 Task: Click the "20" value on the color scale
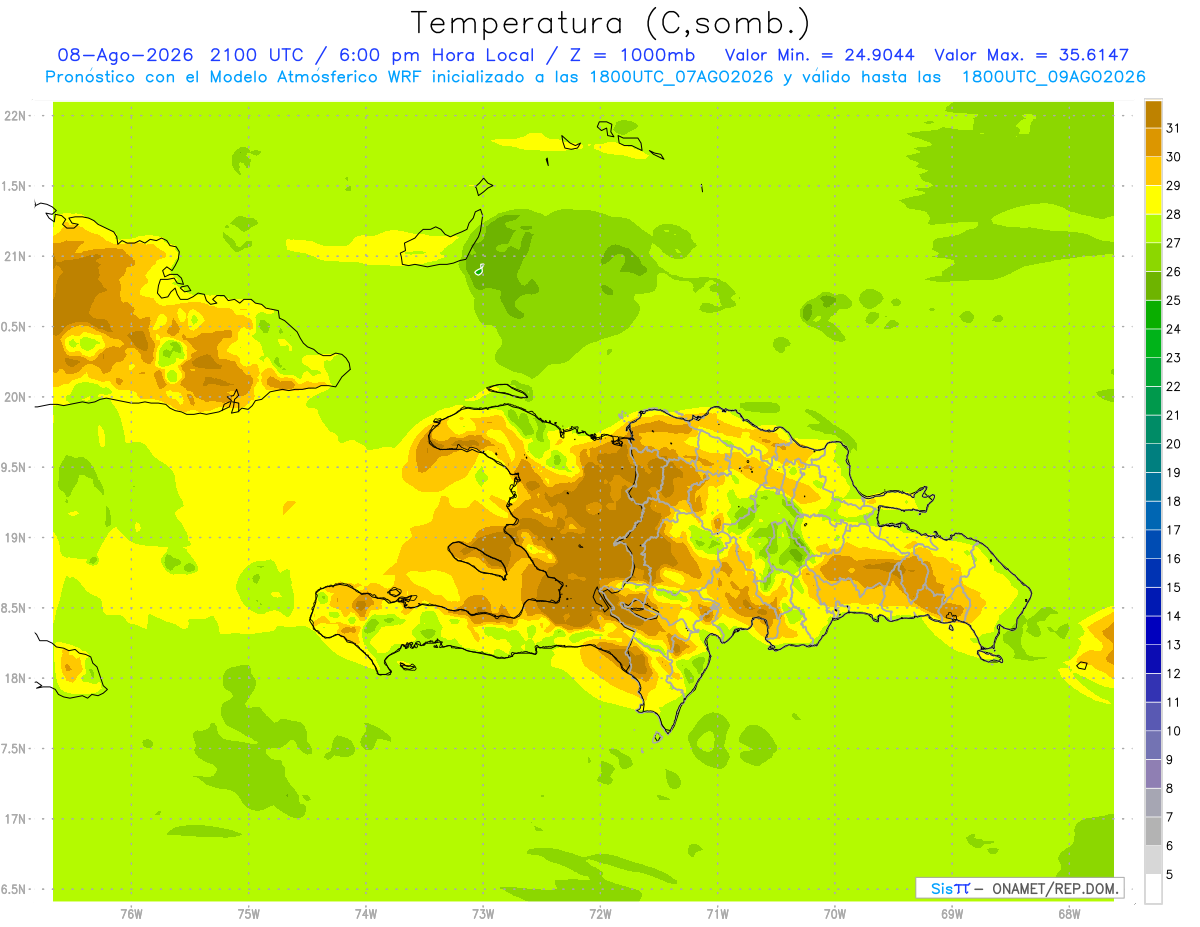[x=1174, y=444]
